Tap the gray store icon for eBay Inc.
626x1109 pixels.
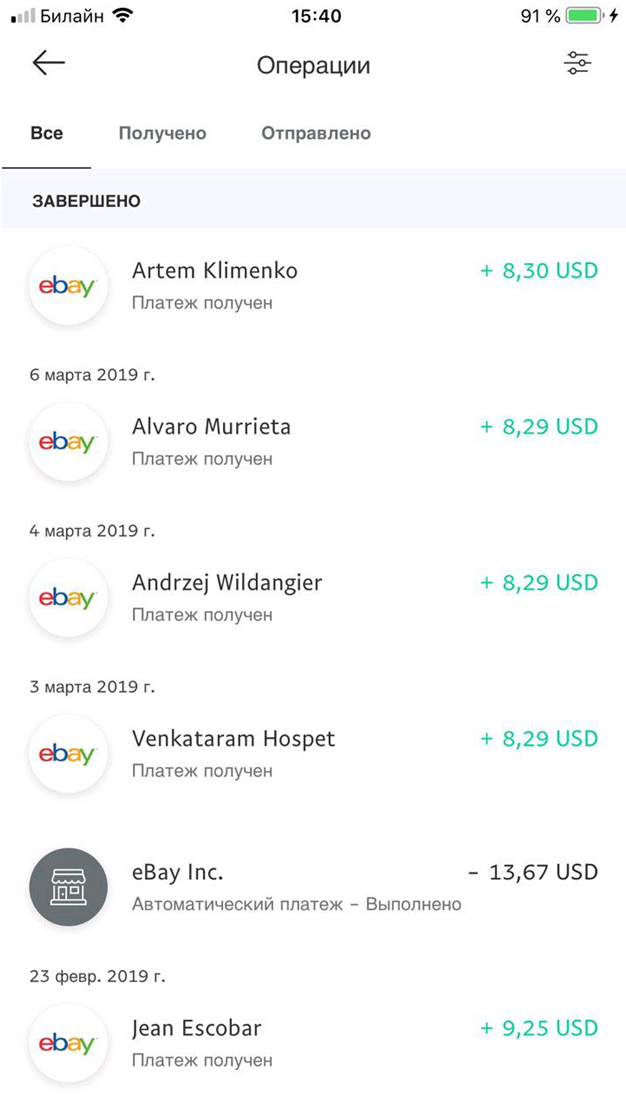pyautogui.click(x=68, y=886)
